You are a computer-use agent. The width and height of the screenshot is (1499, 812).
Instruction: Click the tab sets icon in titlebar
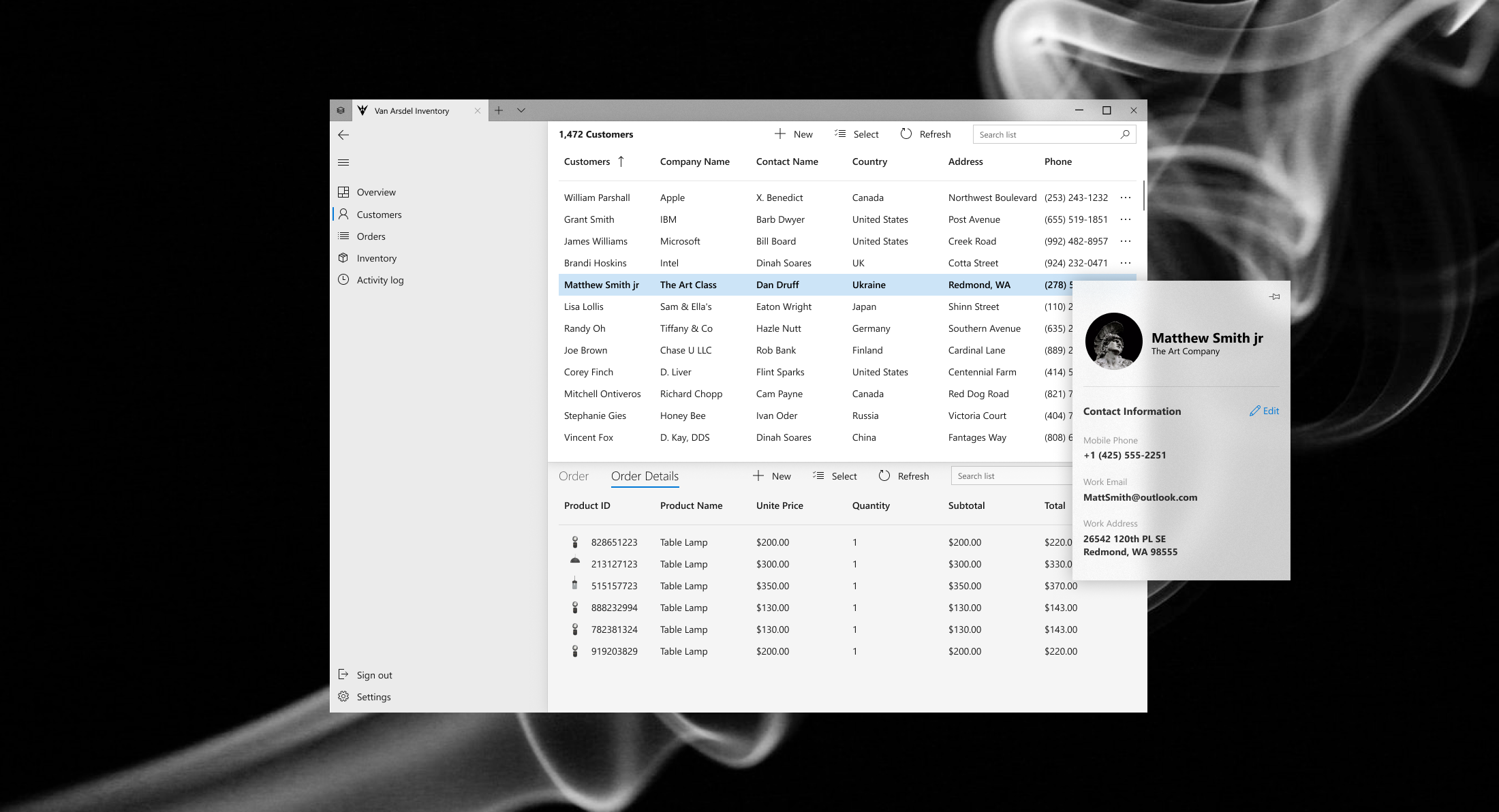341,110
